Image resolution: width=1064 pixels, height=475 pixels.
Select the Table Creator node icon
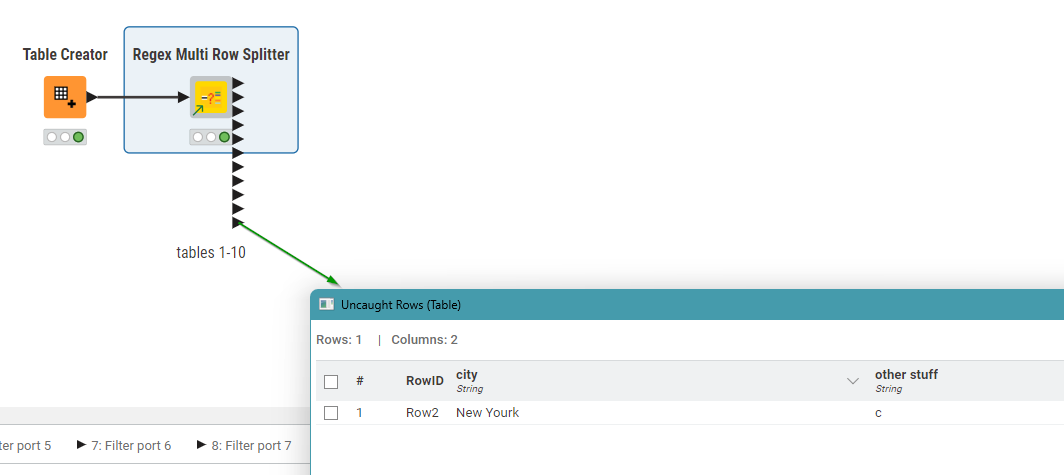pyautogui.click(x=65, y=97)
